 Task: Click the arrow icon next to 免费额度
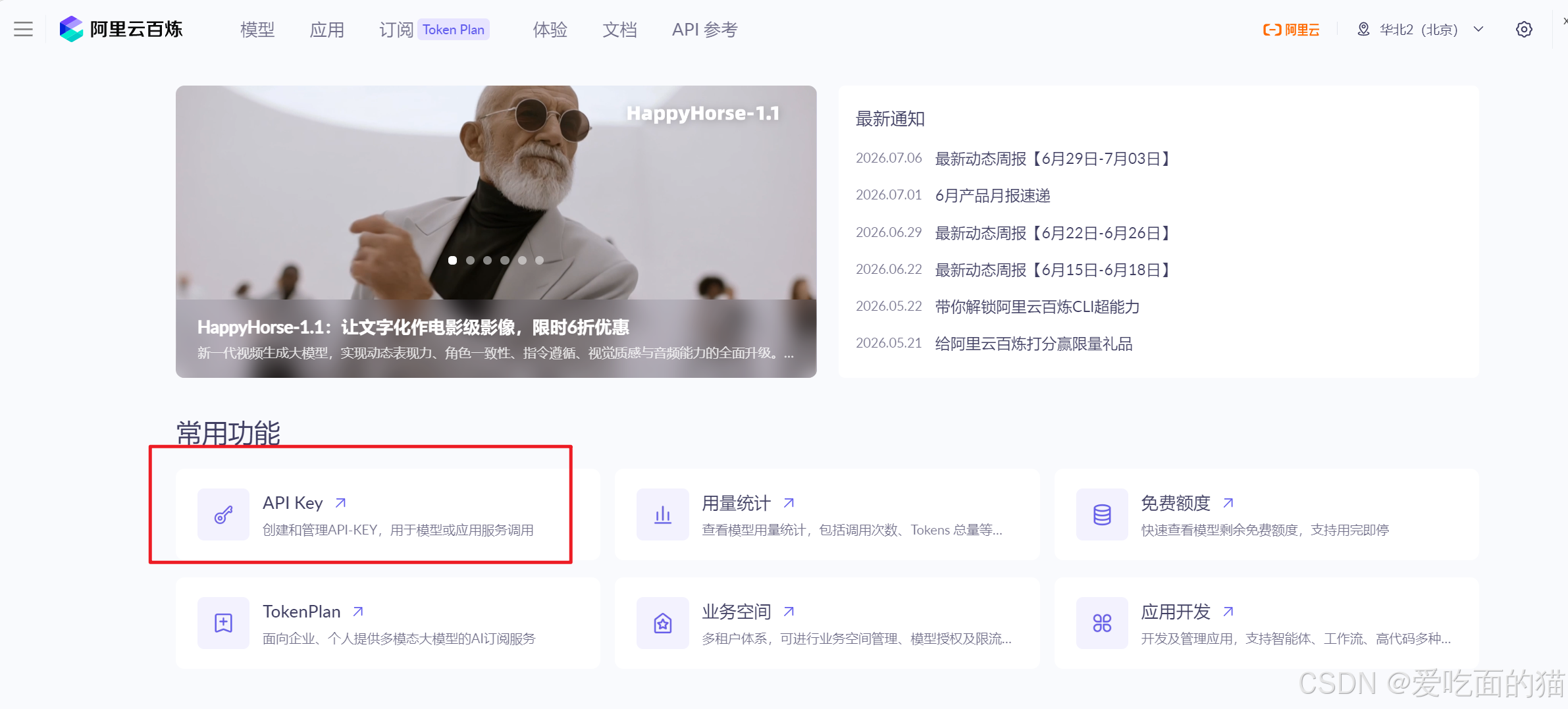pyautogui.click(x=1228, y=503)
